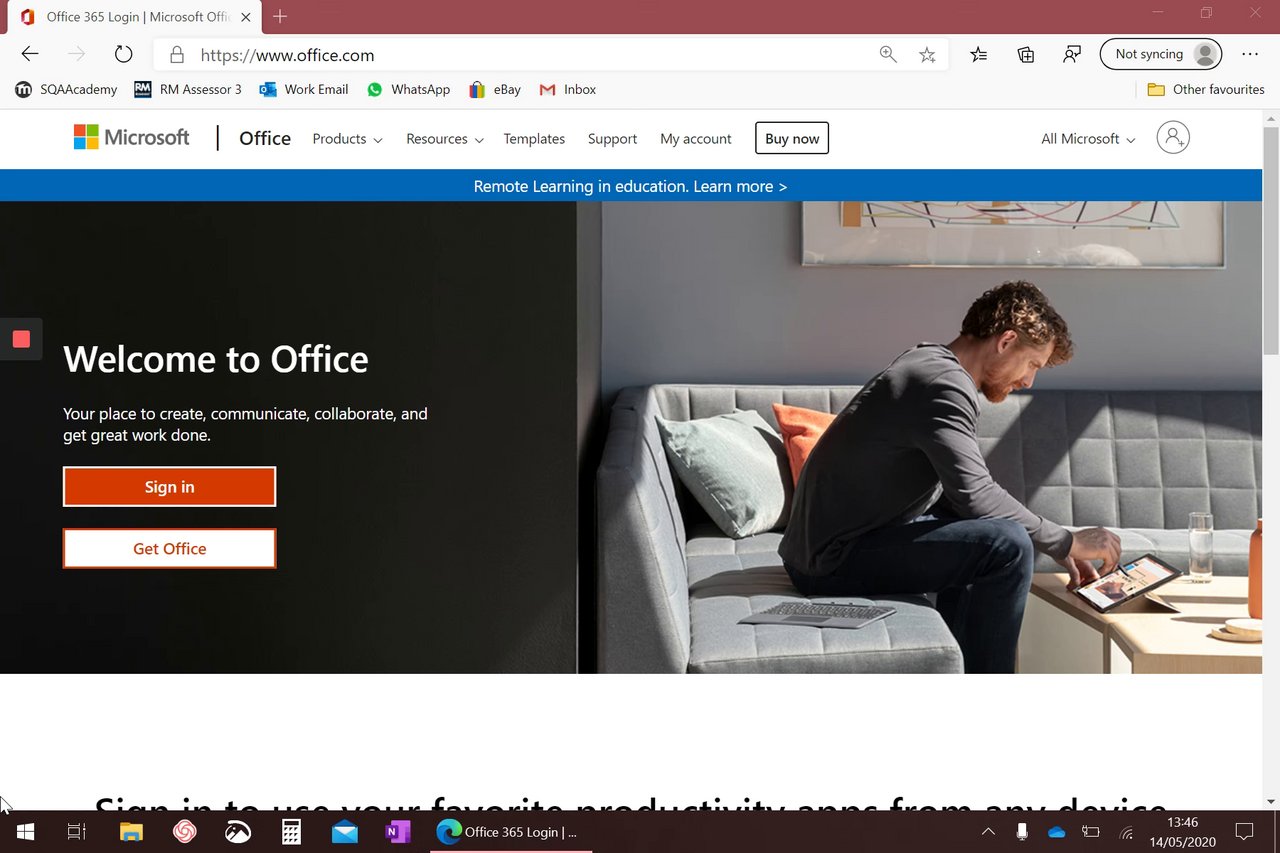
Task: Click the page vertical scrollbar thumb
Action: click(1271, 240)
